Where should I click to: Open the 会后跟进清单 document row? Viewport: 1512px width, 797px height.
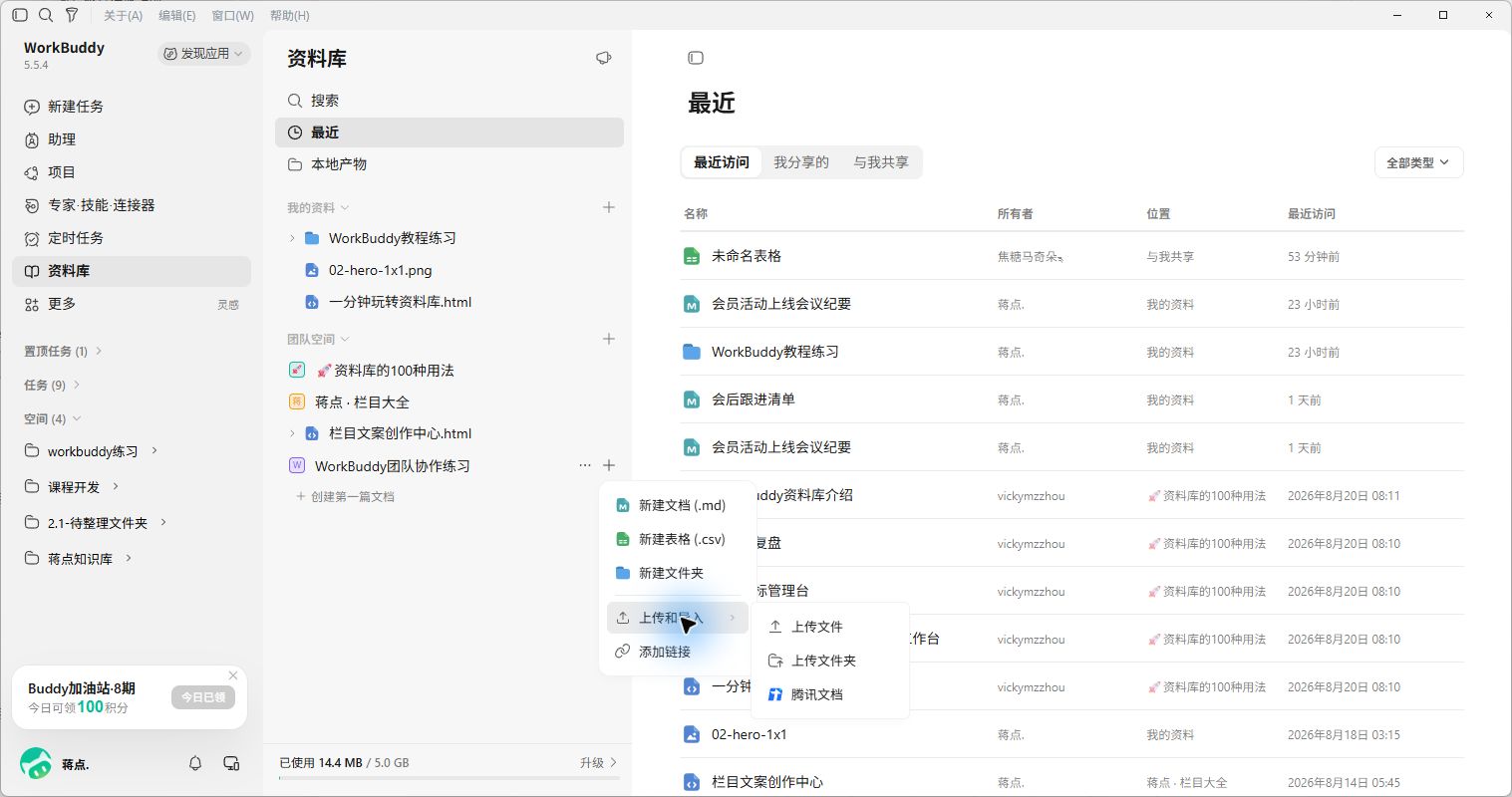1072,399
